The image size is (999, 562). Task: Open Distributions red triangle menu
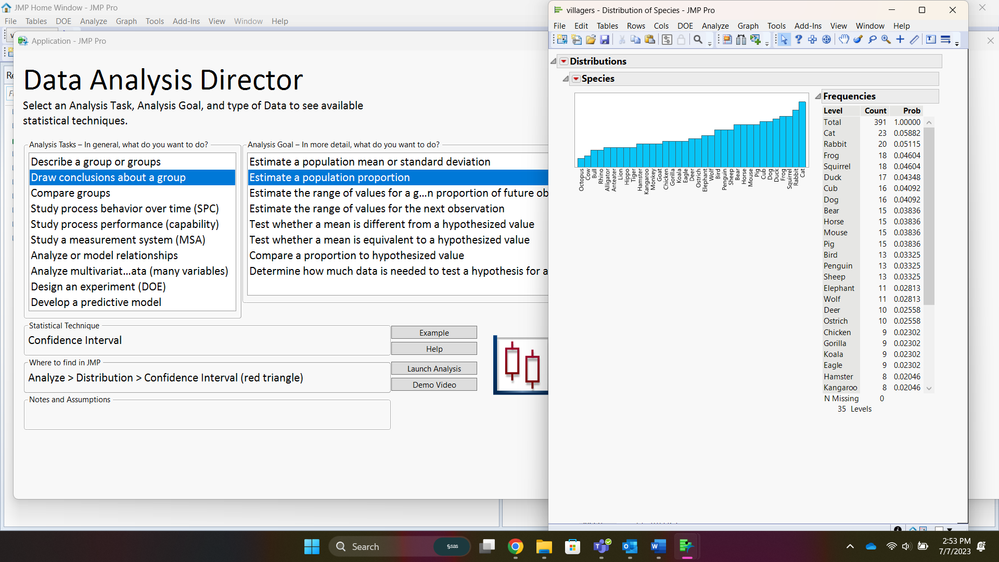(564, 61)
